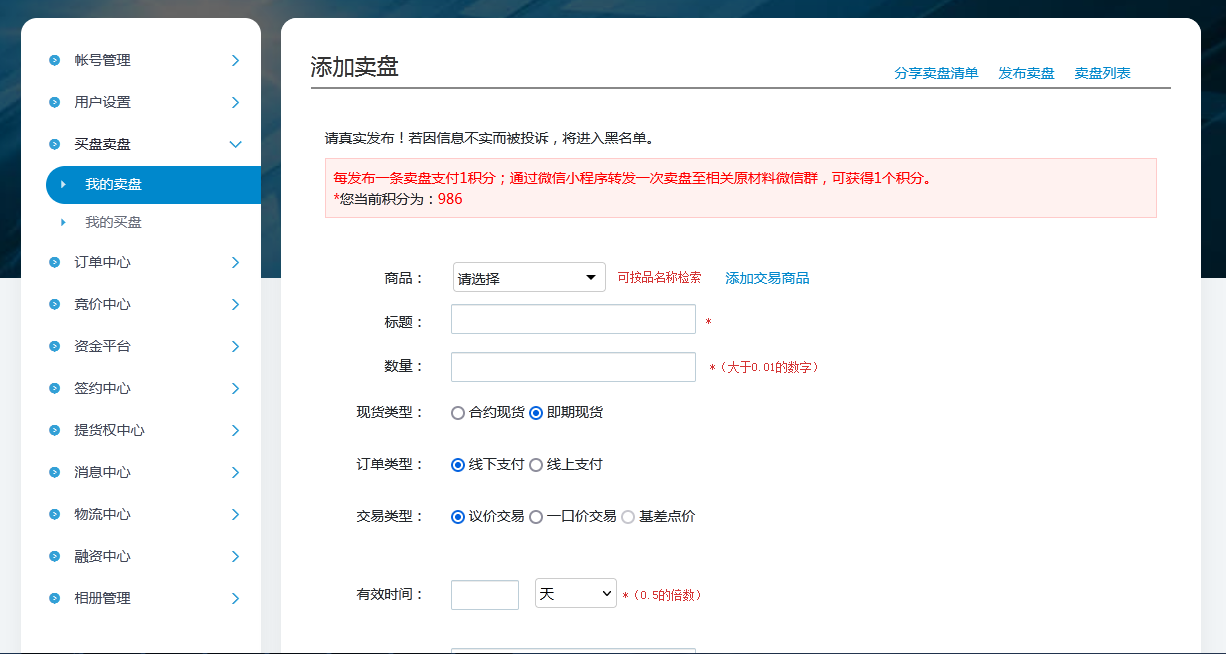Select 一口价交易 trade type
Screen dimensions: 1226x654
[x=536, y=517]
